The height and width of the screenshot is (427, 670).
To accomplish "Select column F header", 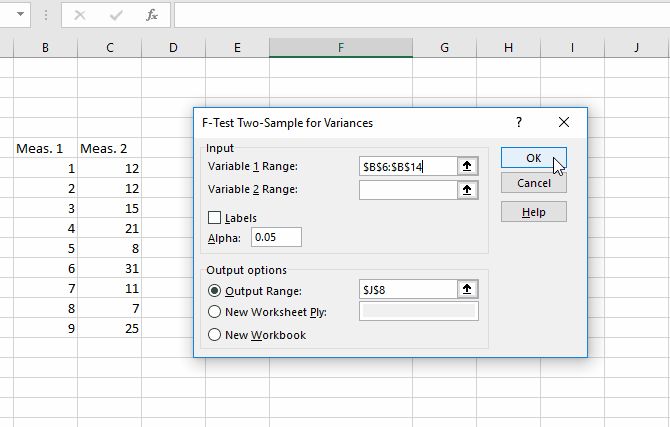I will point(341,47).
